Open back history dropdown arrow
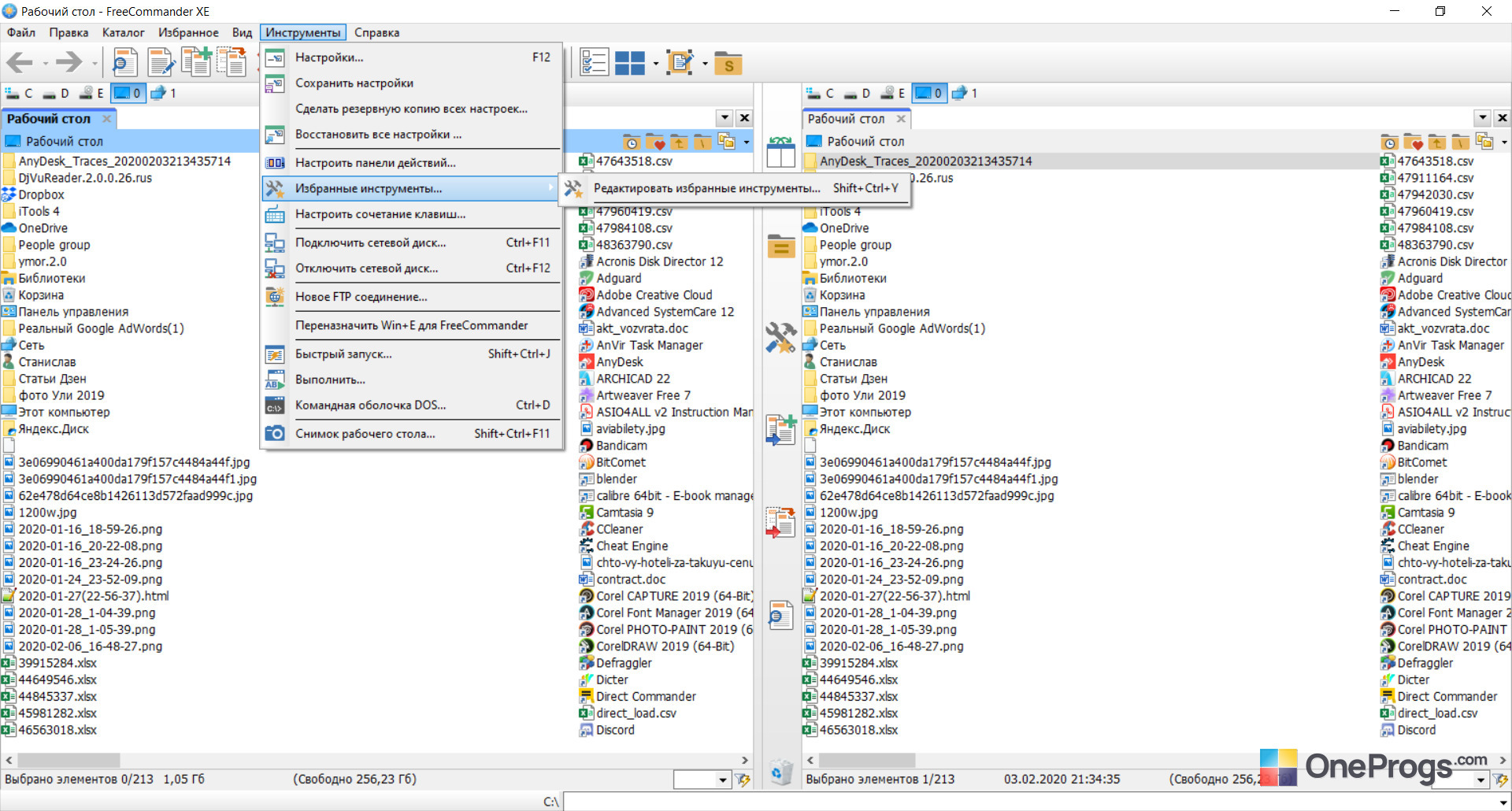This screenshot has width=1512, height=811. coord(45,63)
